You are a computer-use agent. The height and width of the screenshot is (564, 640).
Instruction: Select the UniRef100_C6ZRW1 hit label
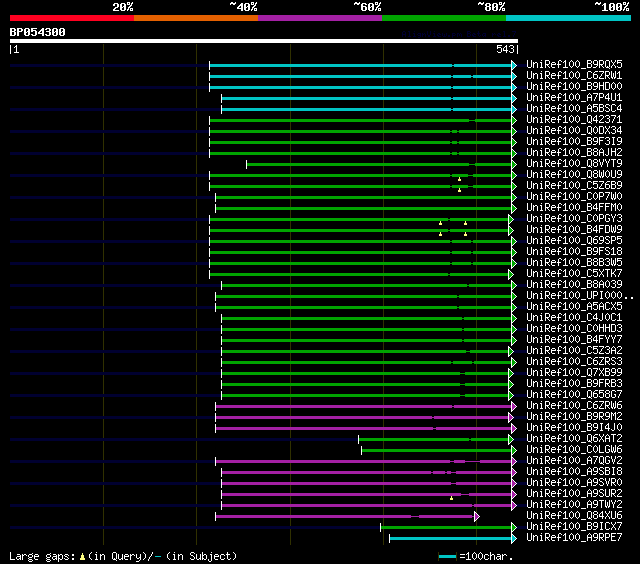[x=574, y=75]
